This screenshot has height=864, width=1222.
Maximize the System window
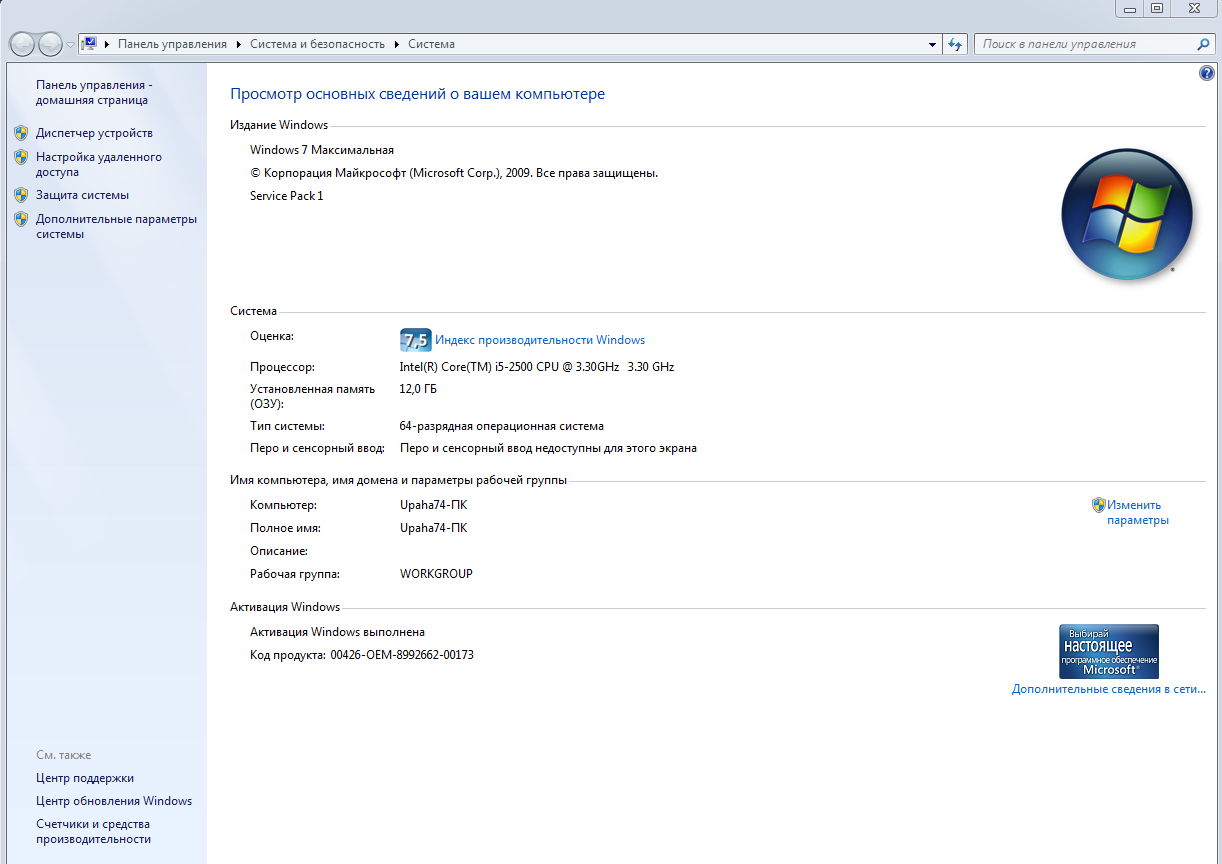1157,8
